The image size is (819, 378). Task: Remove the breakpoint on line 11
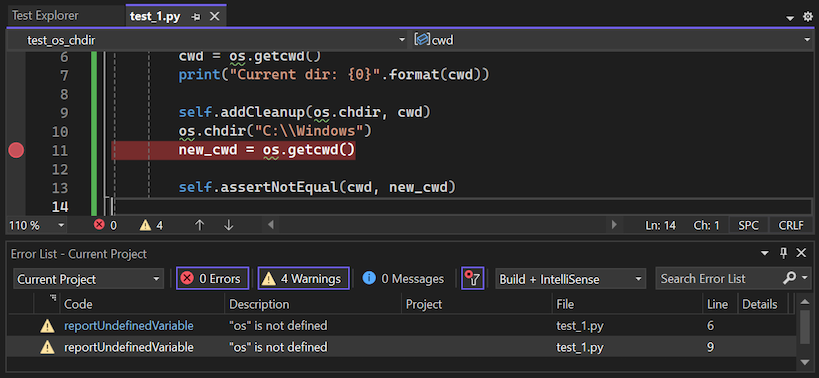pyautogui.click(x=16, y=151)
